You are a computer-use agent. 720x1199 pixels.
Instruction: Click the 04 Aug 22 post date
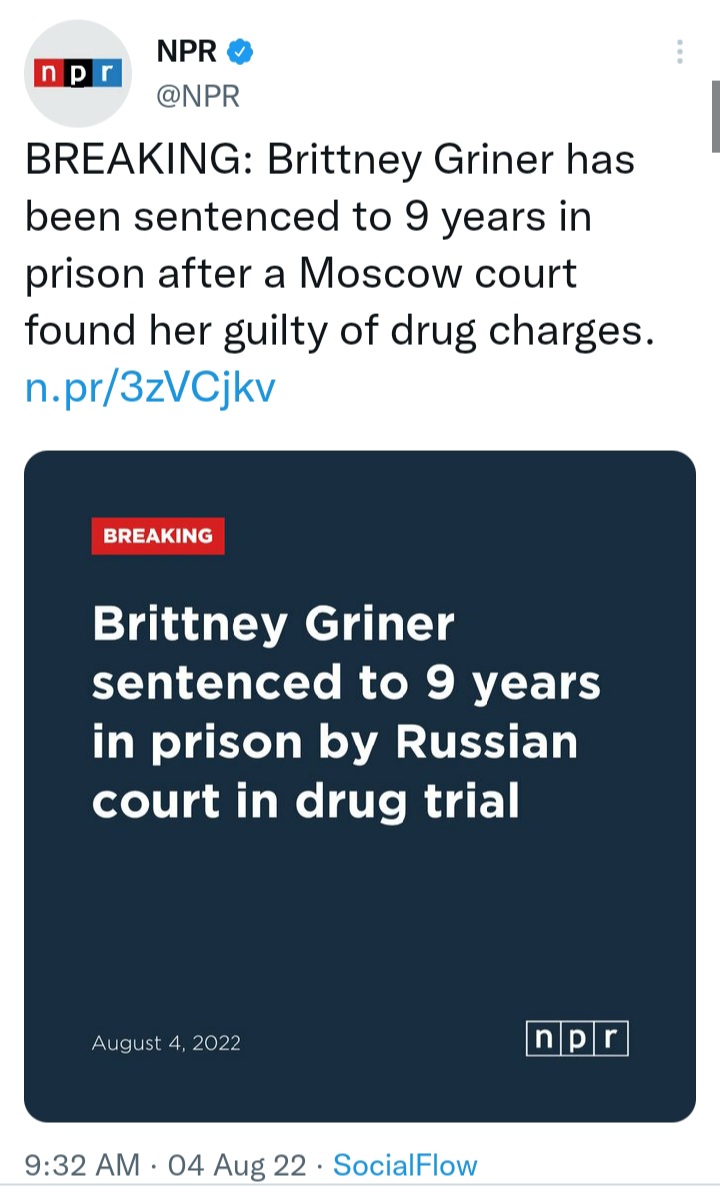coord(237,1165)
